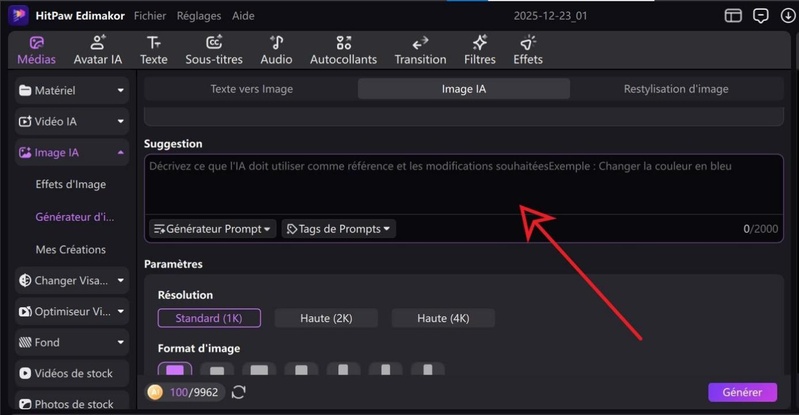Image resolution: width=799 pixels, height=415 pixels.
Task: Open Mes Créations in the sidebar
Action: tap(70, 249)
